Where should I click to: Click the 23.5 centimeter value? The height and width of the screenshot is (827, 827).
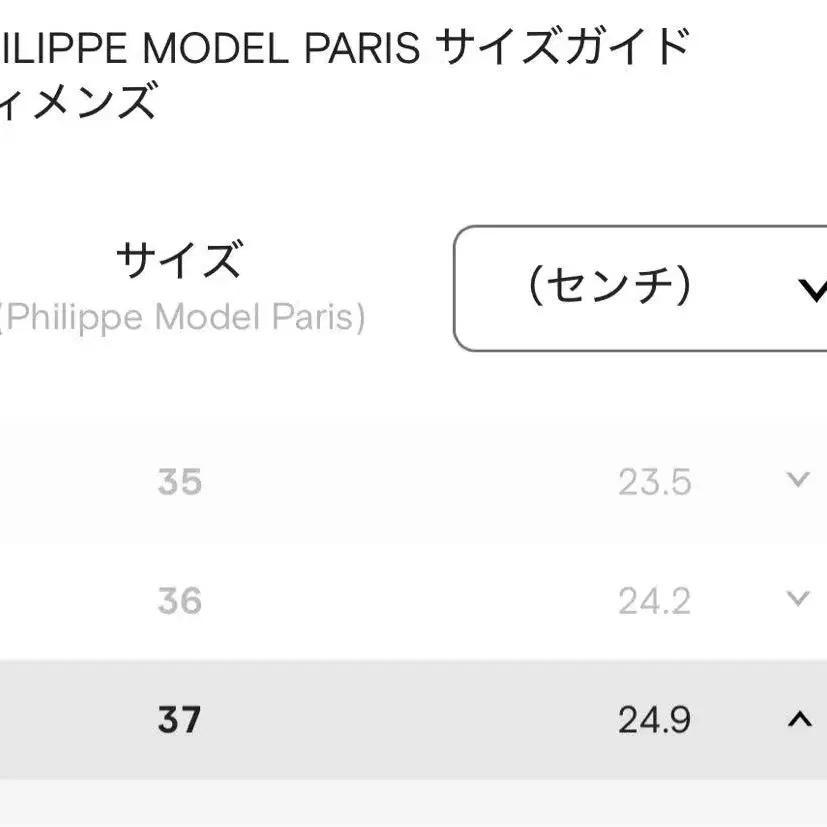(x=655, y=482)
